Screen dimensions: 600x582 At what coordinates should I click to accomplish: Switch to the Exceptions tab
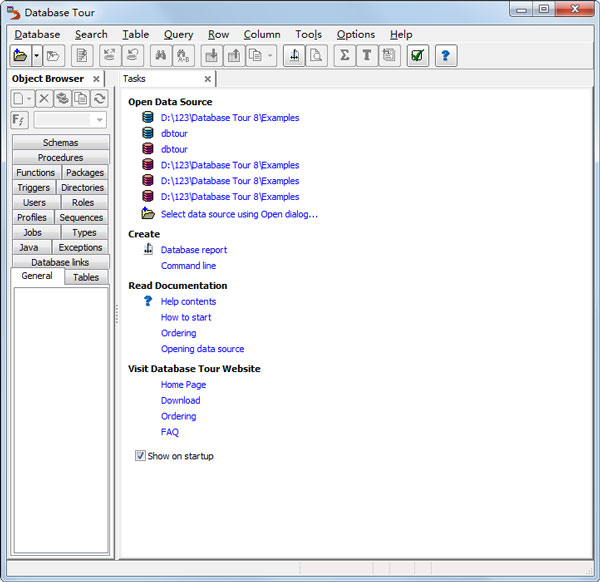tap(80, 247)
